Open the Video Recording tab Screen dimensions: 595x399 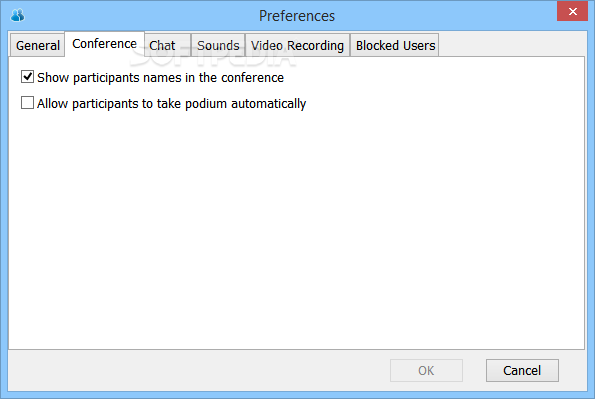[298, 46]
